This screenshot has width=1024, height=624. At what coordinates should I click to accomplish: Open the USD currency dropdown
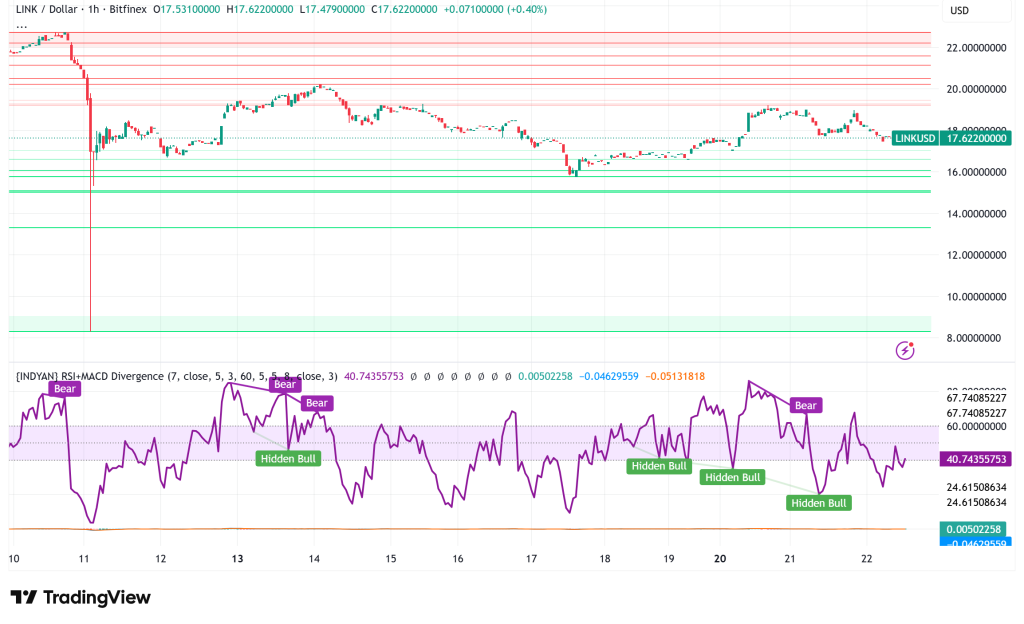(959, 10)
